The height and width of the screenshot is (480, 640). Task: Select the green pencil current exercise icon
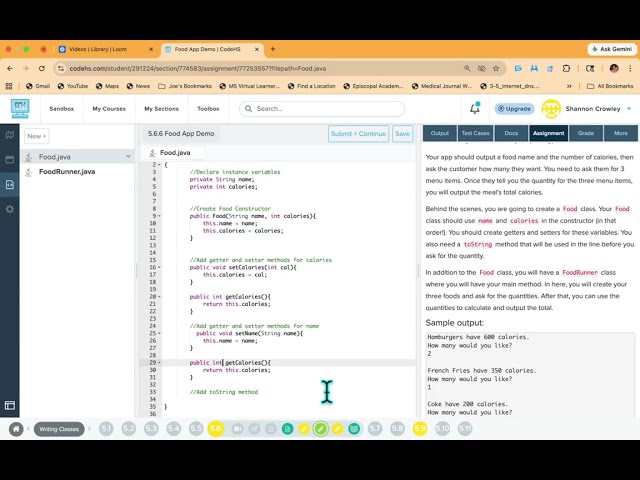[321, 429]
